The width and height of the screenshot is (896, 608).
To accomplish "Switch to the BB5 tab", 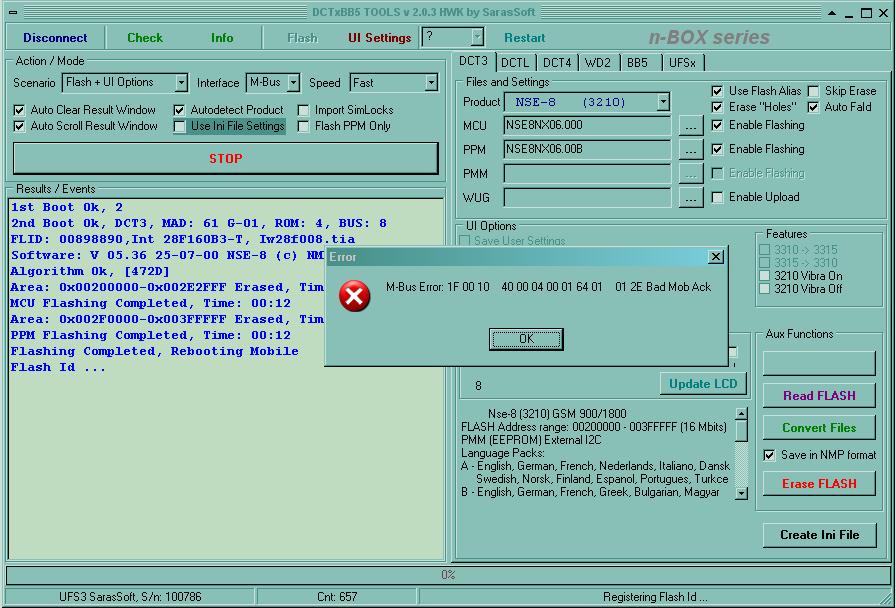I will 638,62.
